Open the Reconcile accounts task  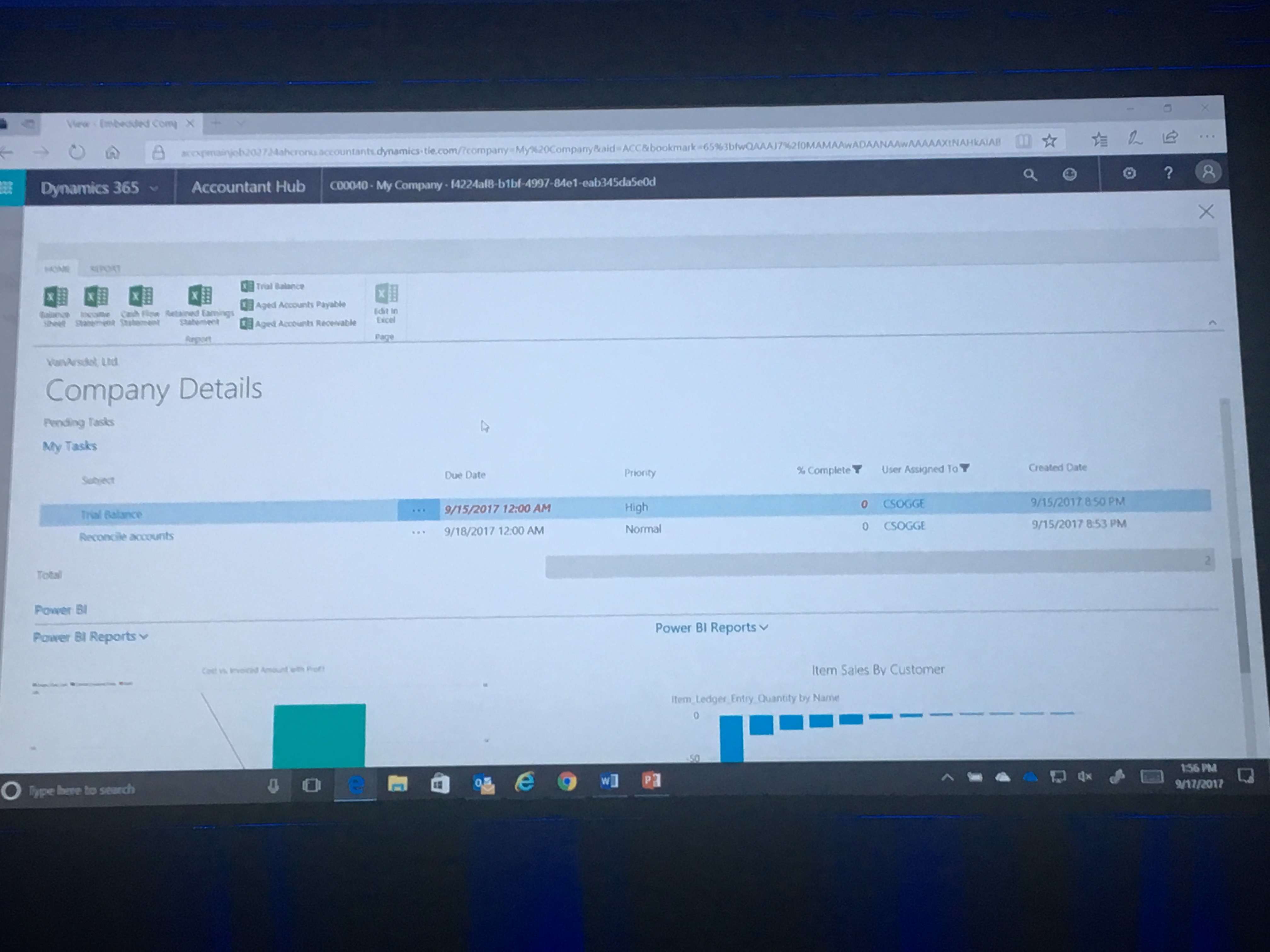coord(126,536)
